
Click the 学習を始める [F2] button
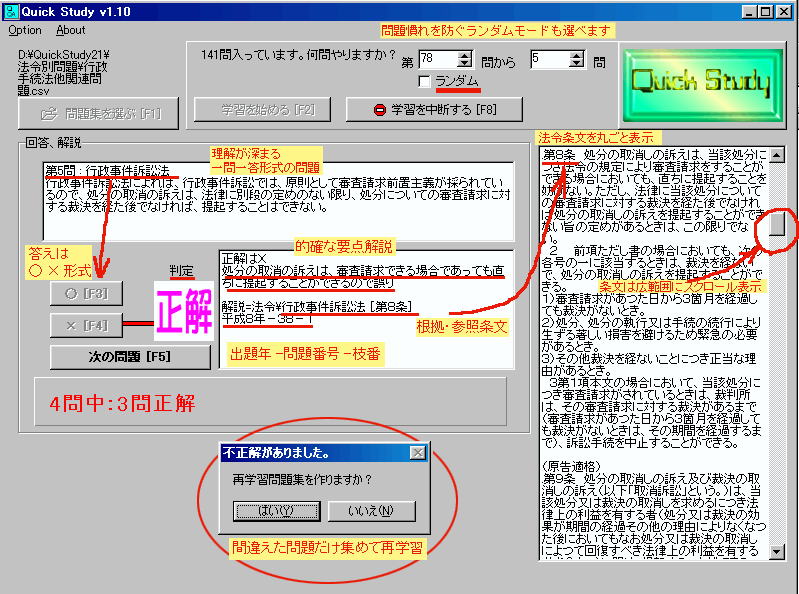[x=262, y=110]
